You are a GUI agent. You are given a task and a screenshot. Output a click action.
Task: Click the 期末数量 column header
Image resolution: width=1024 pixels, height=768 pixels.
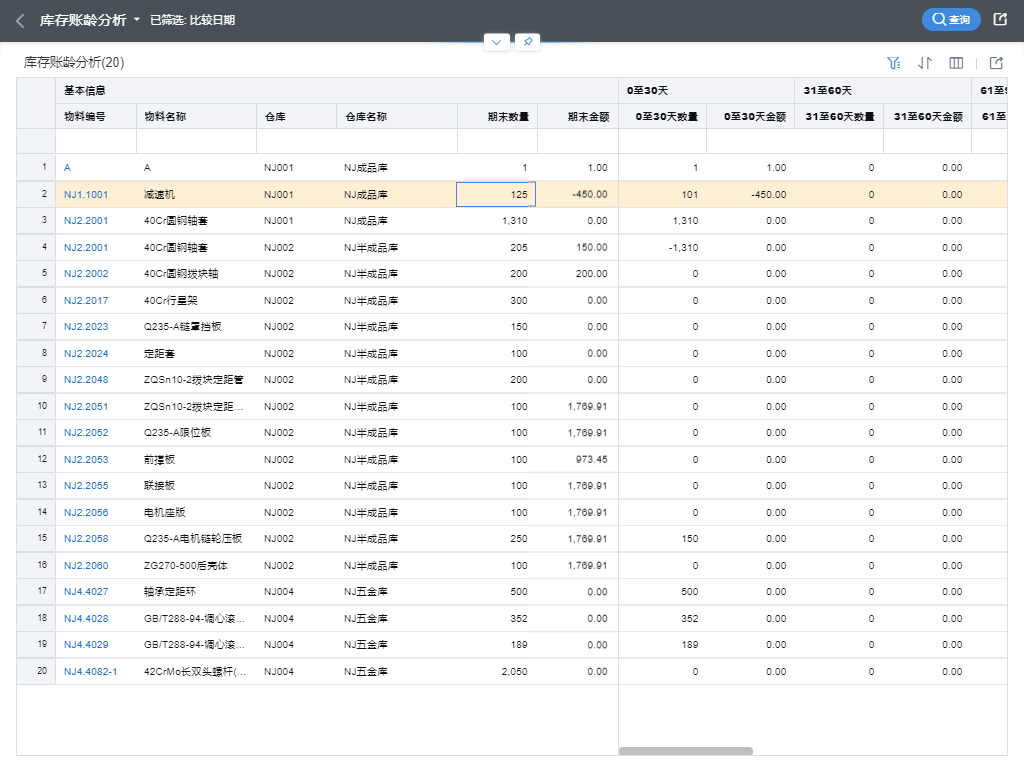click(x=498, y=116)
